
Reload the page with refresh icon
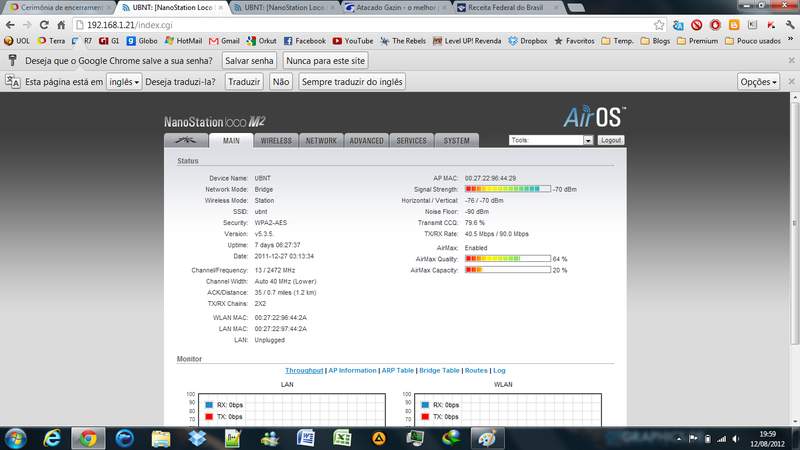click(44, 24)
